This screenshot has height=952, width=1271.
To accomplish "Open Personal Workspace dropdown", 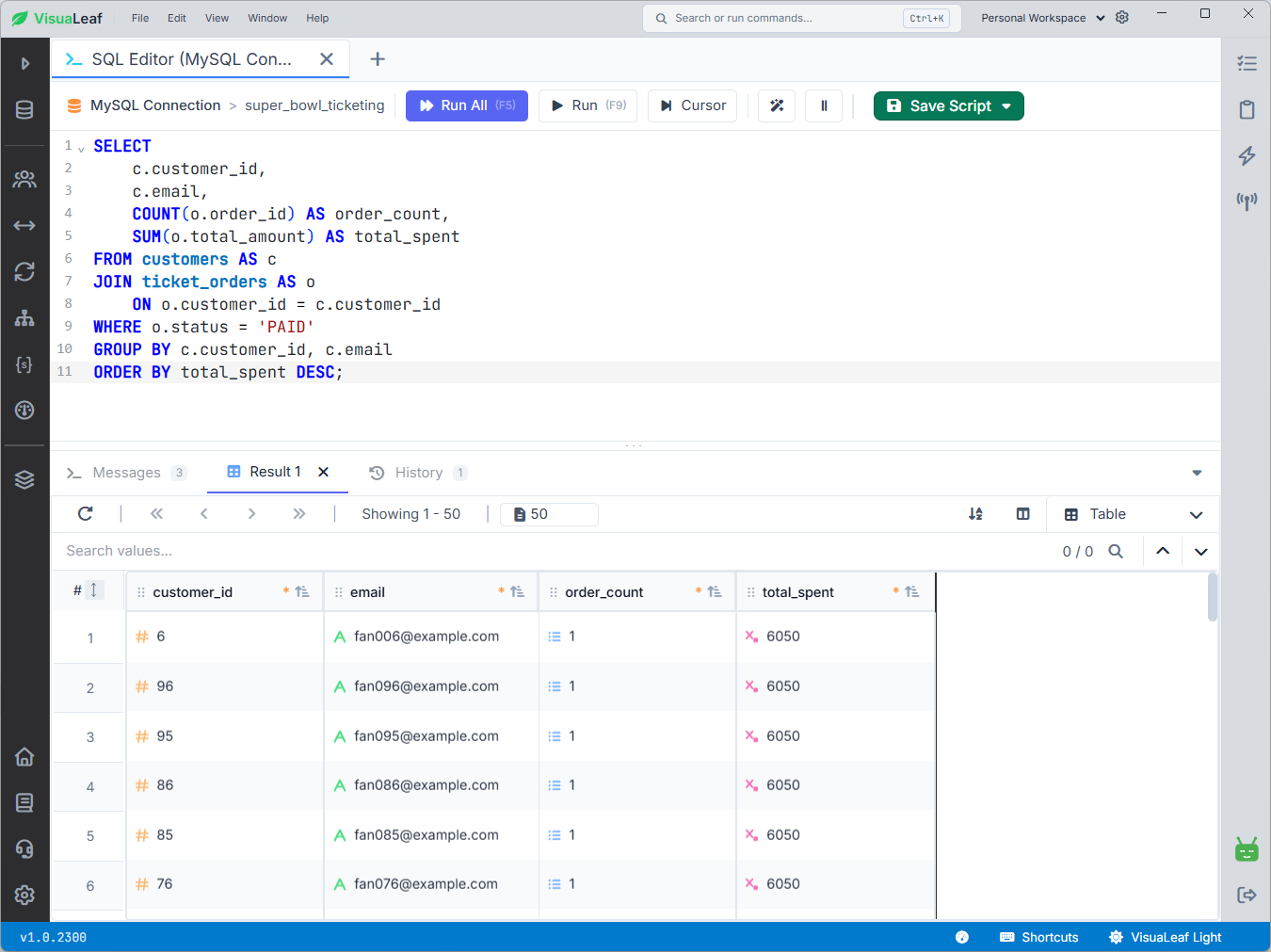I will pos(1042,18).
